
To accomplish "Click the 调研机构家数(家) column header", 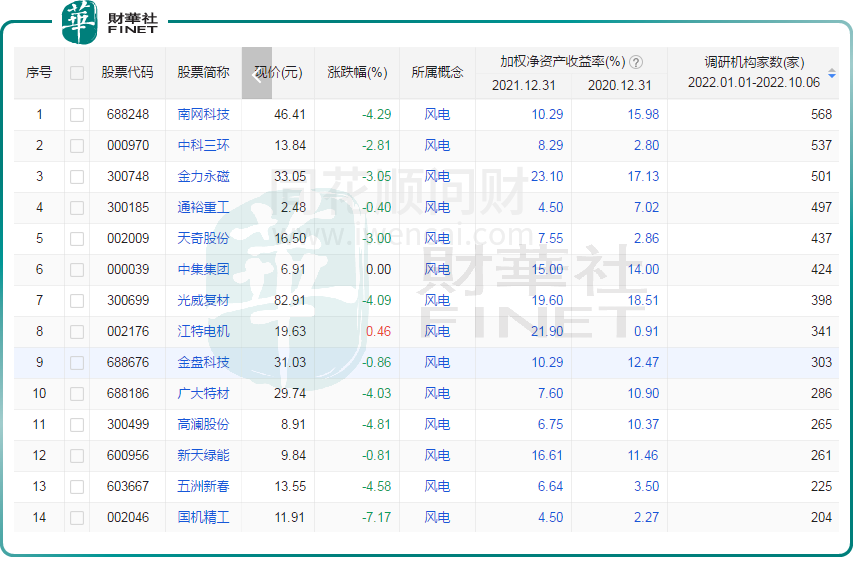I will [754, 62].
